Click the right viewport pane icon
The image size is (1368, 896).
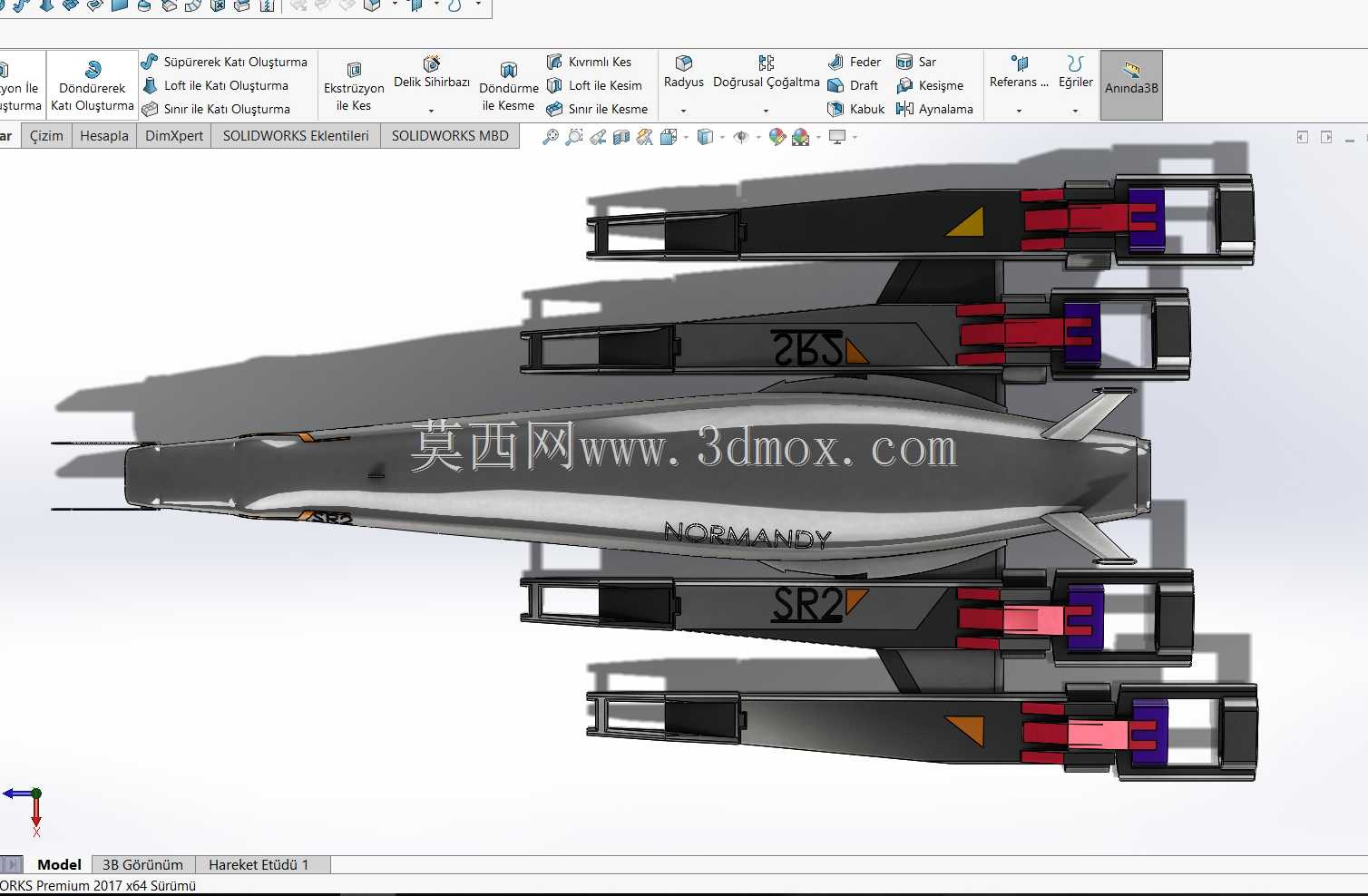(1326, 137)
